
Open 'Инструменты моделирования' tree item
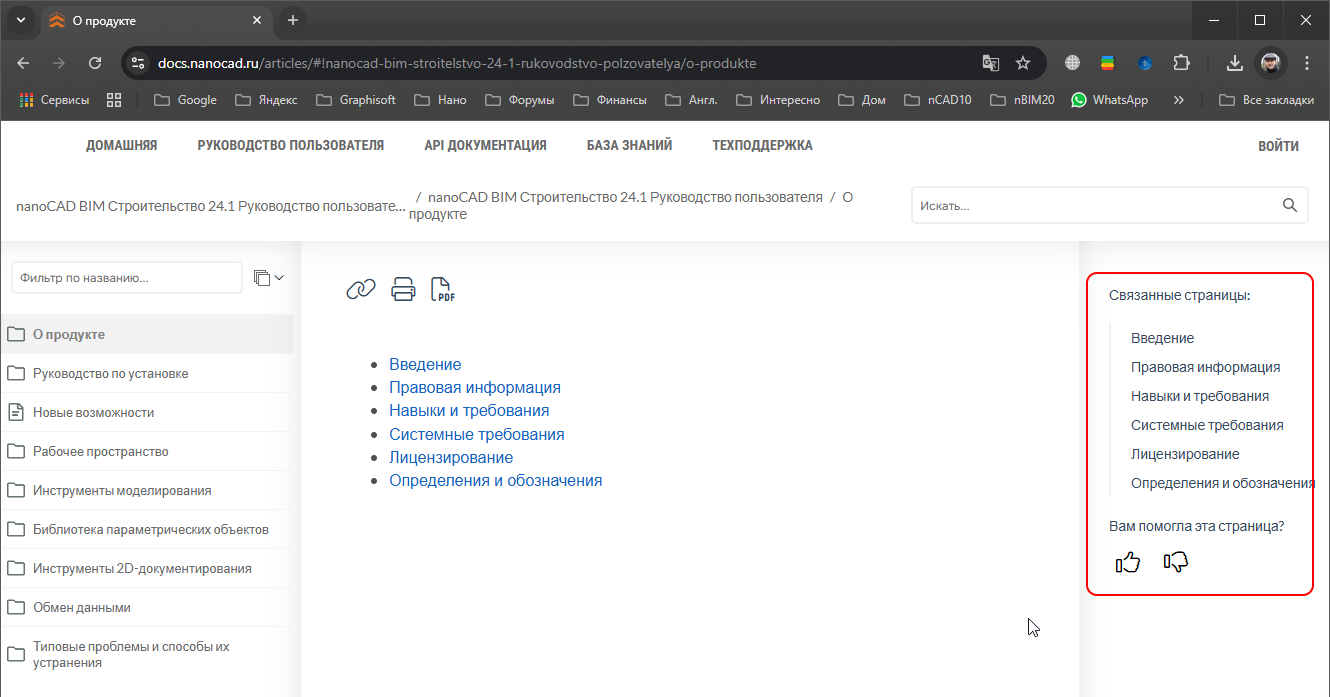(146, 490)
